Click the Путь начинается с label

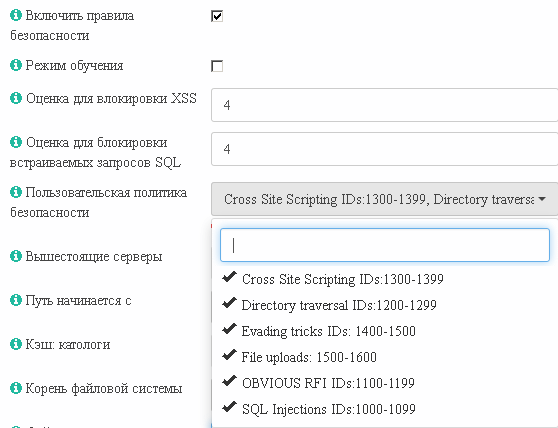(78, 301)
